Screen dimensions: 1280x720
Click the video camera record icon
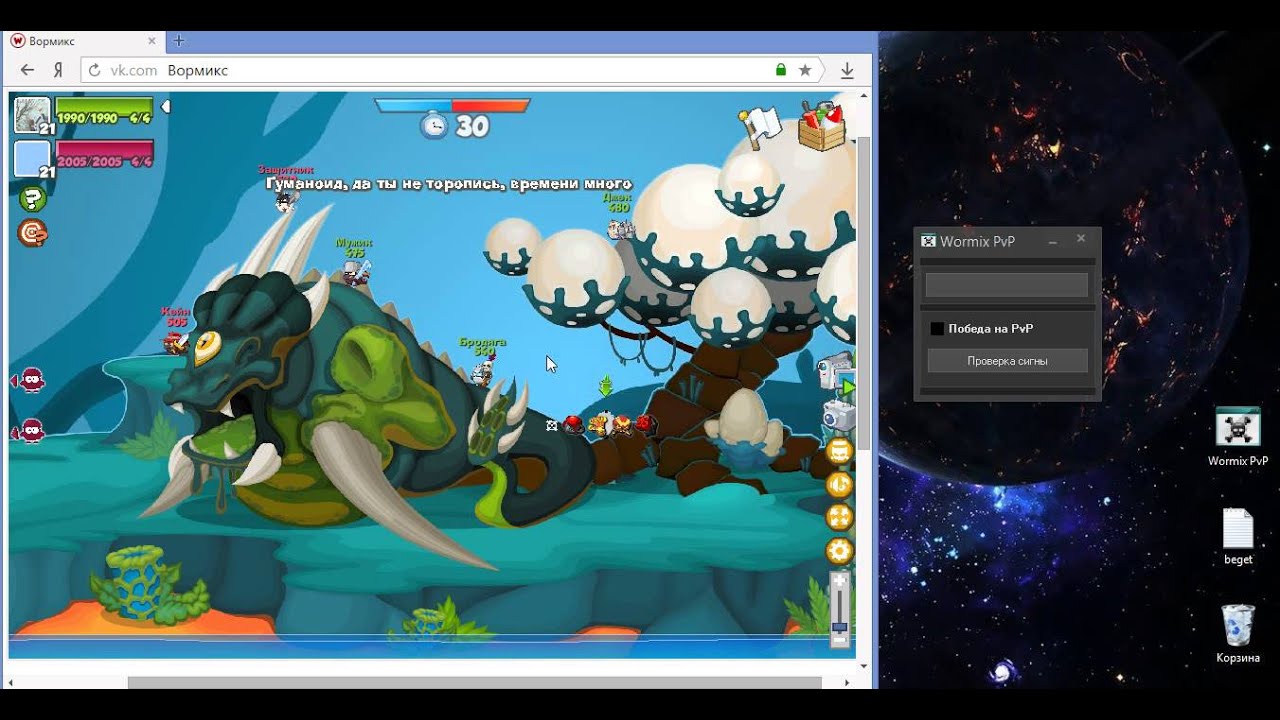[836, 372]
